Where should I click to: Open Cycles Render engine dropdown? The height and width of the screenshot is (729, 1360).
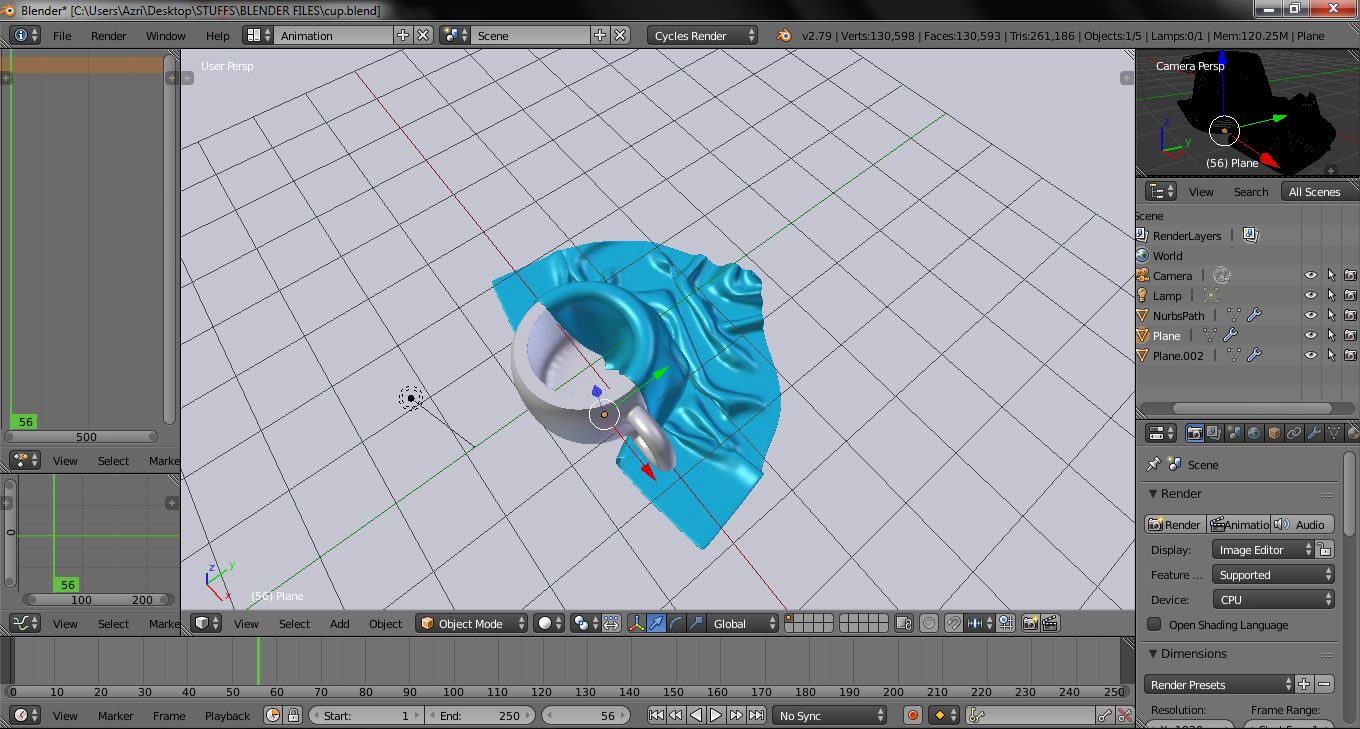click(702, 35)
